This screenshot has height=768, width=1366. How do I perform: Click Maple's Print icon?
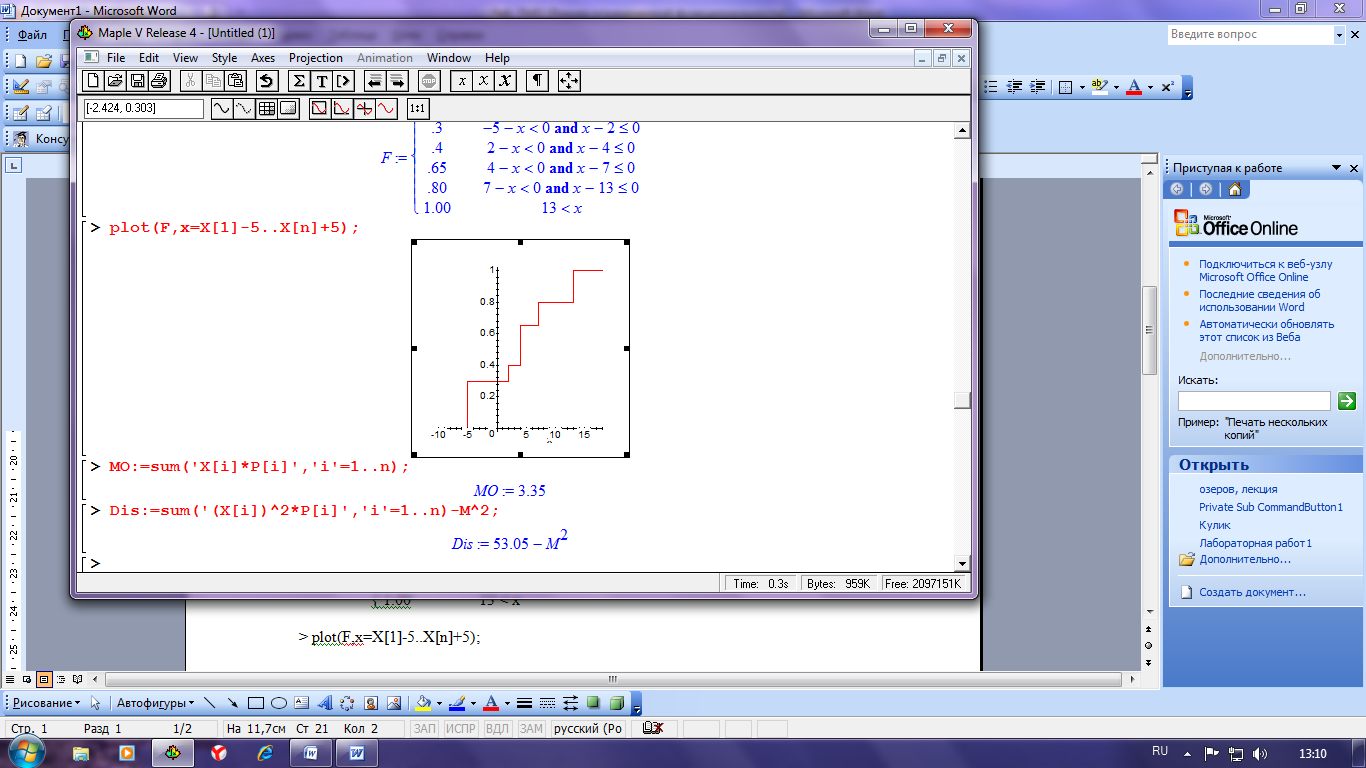coord(159,81)
